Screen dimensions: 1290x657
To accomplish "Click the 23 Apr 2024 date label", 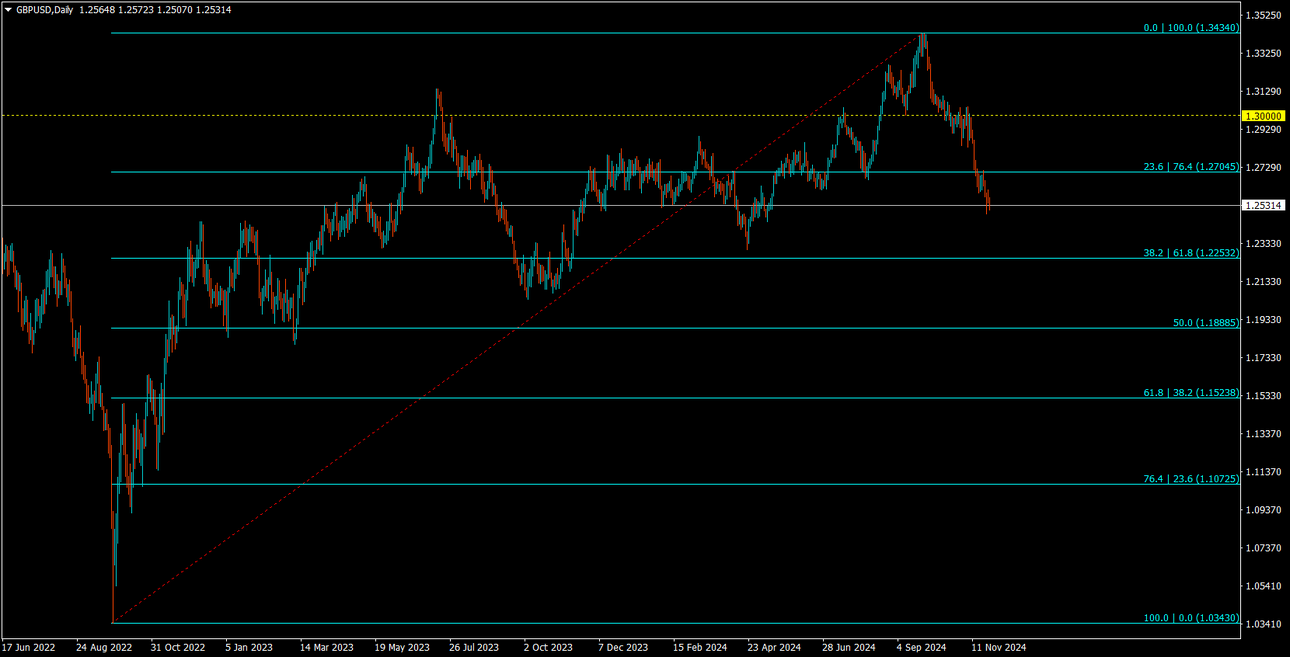I will pyautogui.click(x=775, y=647).
